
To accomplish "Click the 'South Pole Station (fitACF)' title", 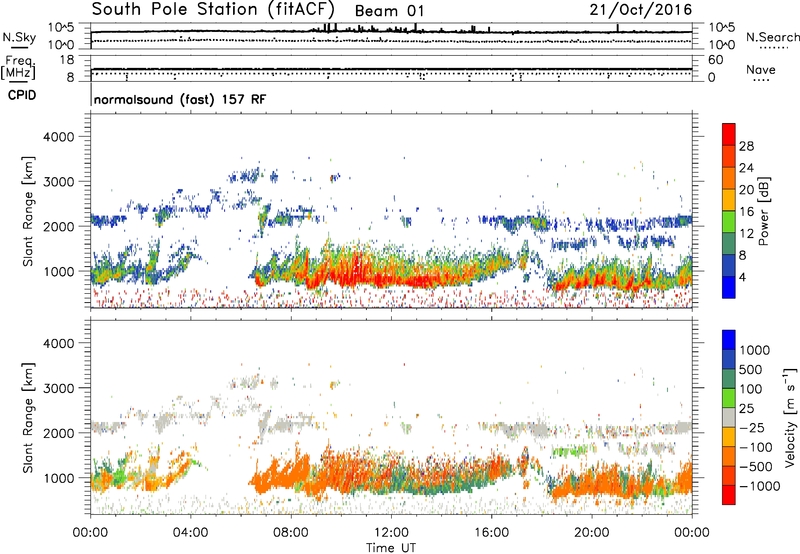I will click(x=213, y=10).
